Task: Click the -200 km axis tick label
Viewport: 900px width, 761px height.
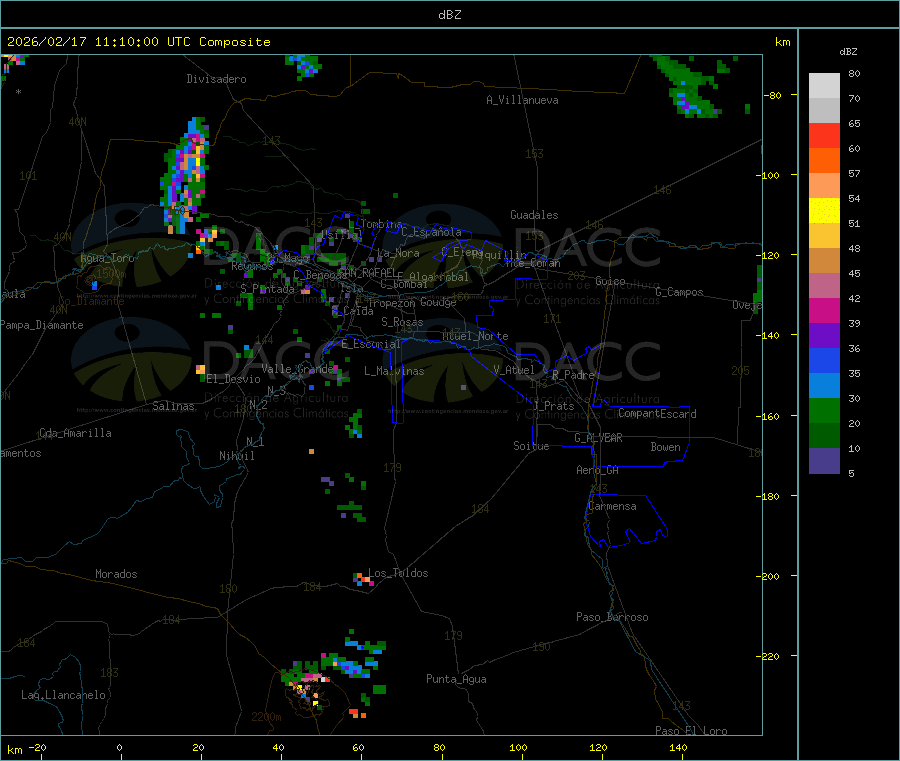Action: pos(768,576)
